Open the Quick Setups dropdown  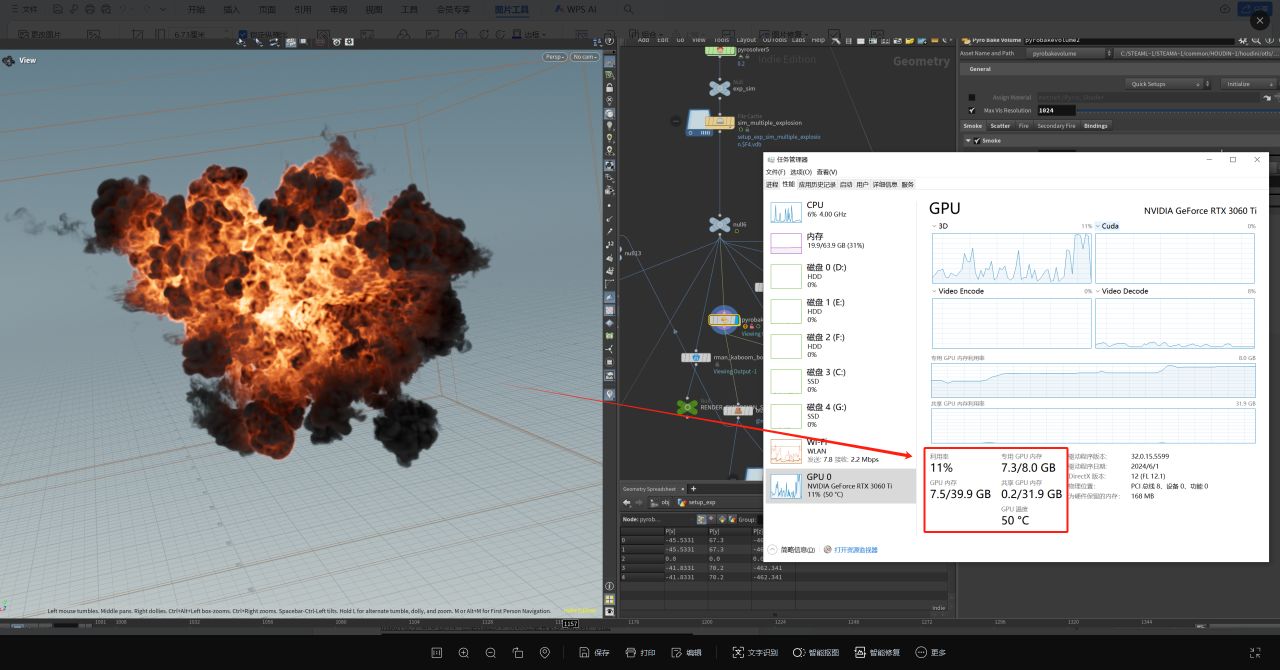click(1164, 84)
